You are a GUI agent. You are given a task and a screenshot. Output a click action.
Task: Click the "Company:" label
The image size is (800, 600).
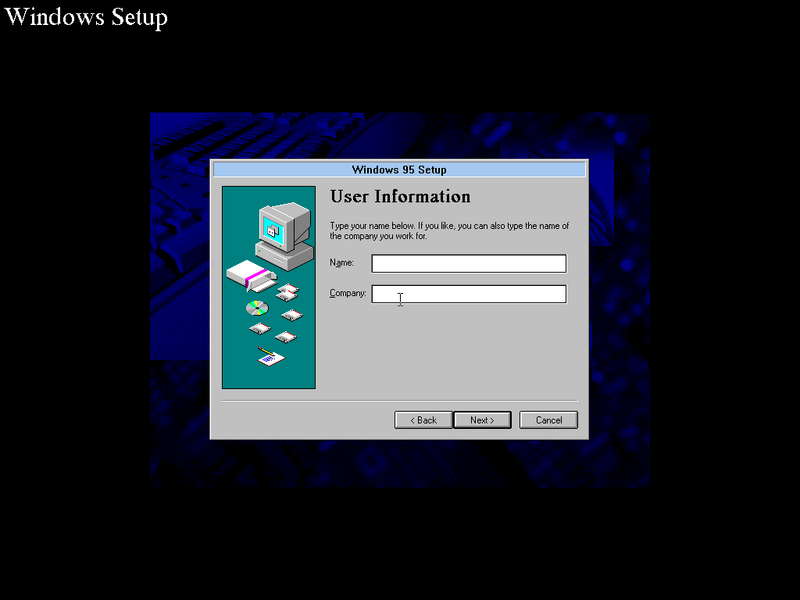click(x=347, y=293)
